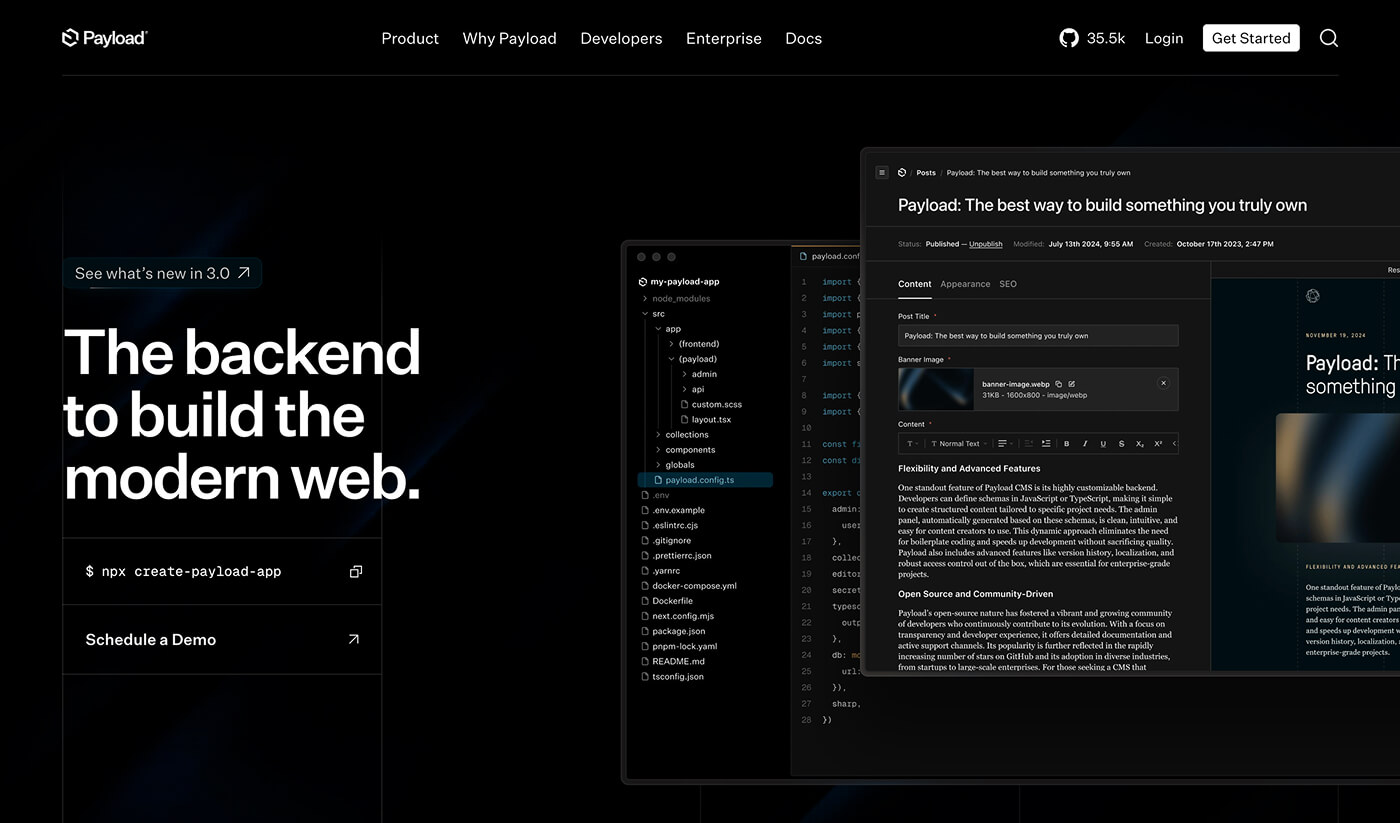Open the text alignment dropdown in the toolbar
Viewport: 1400px width, 823px height.
(x=1003, y=443)
